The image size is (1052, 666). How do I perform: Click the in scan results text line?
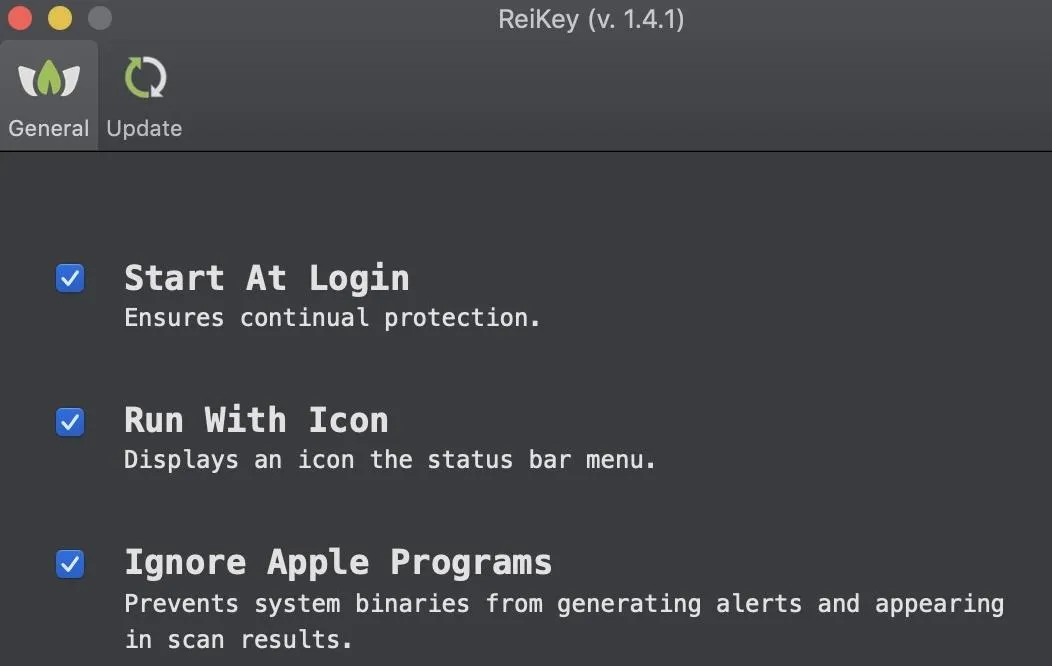(x=238, y=639)
